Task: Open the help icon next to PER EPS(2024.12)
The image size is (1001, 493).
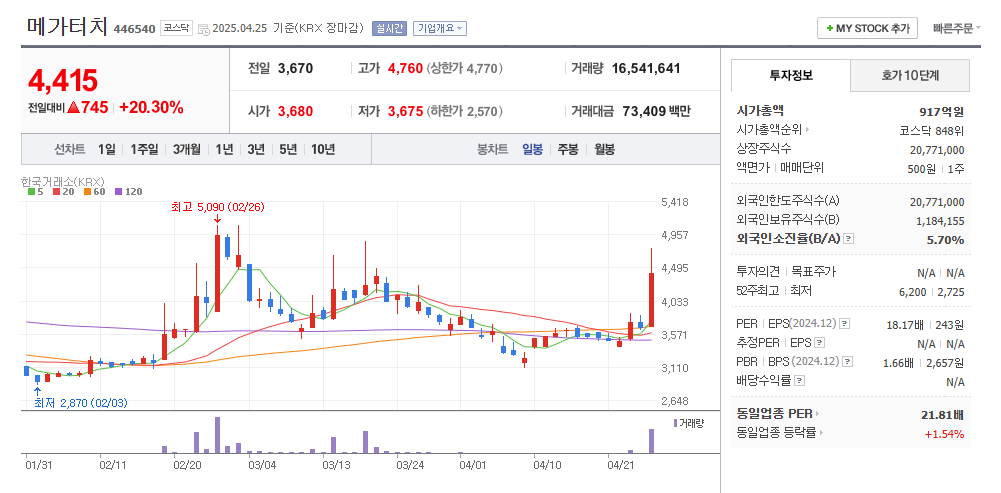Action: click(845, 323)
